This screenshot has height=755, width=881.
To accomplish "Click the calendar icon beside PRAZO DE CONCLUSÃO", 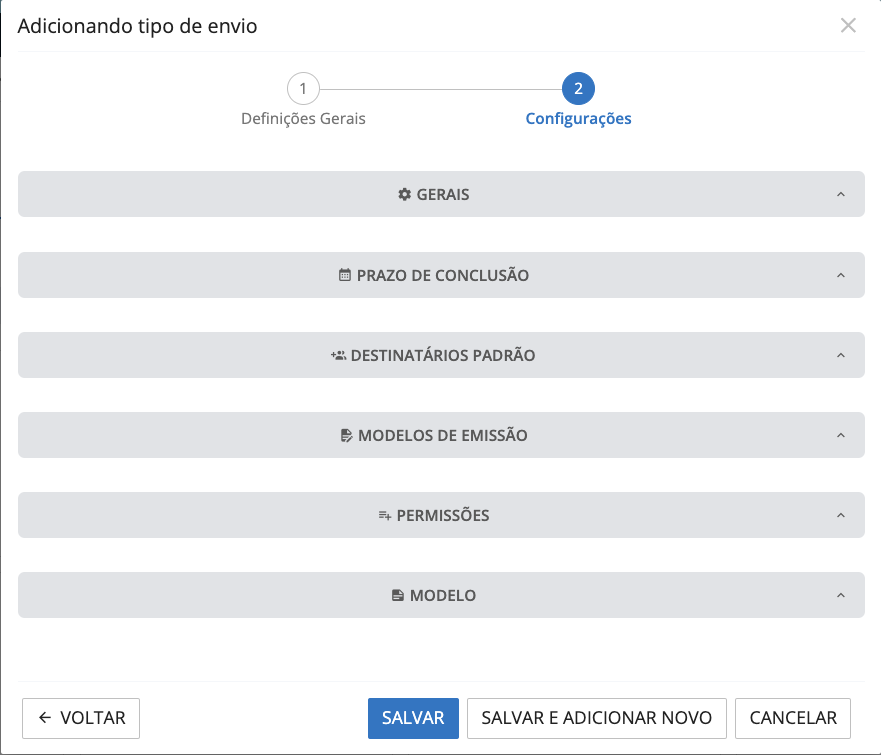I will (x=345, y=275).
